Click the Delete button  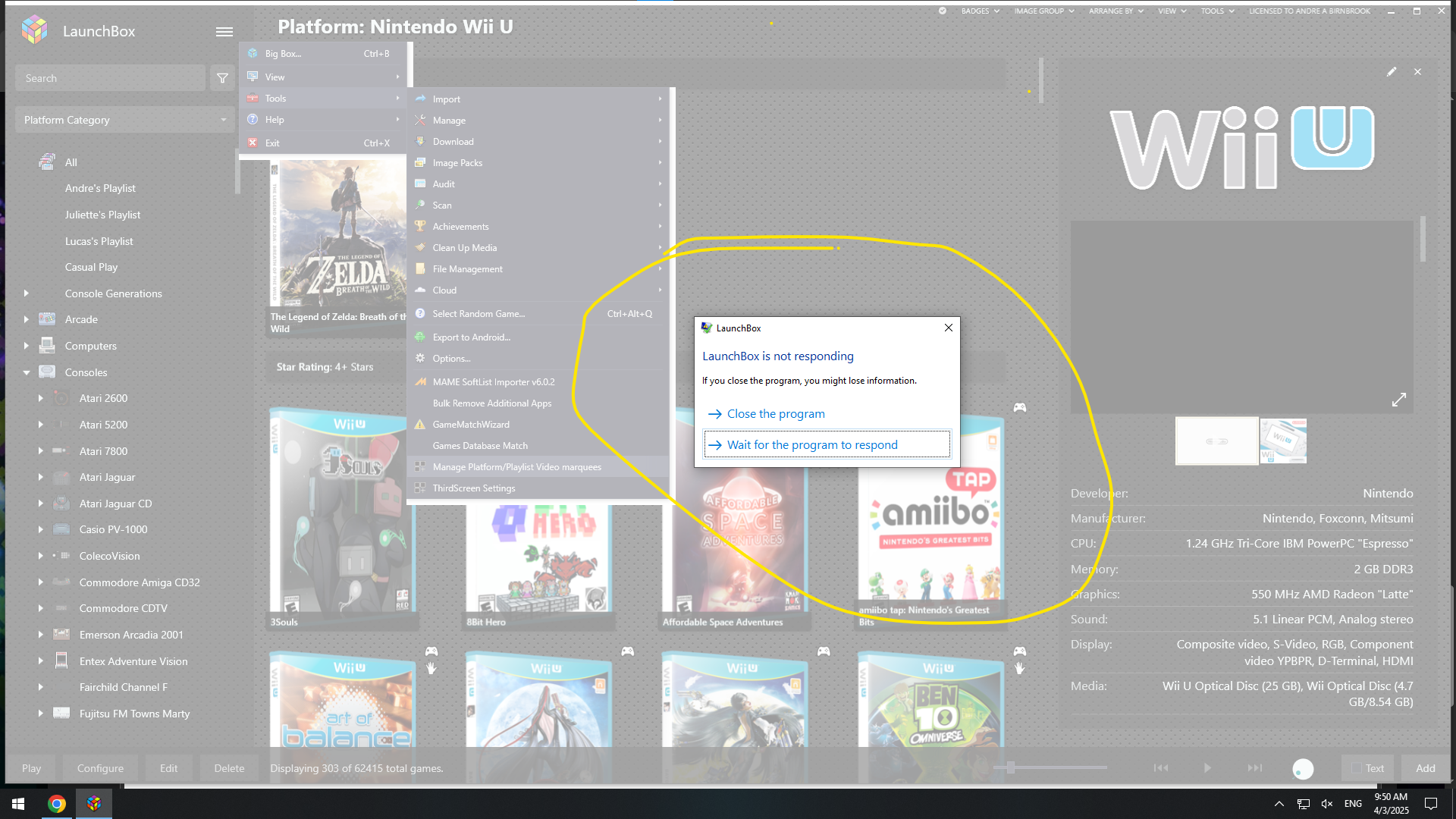(x=229, y=768)
